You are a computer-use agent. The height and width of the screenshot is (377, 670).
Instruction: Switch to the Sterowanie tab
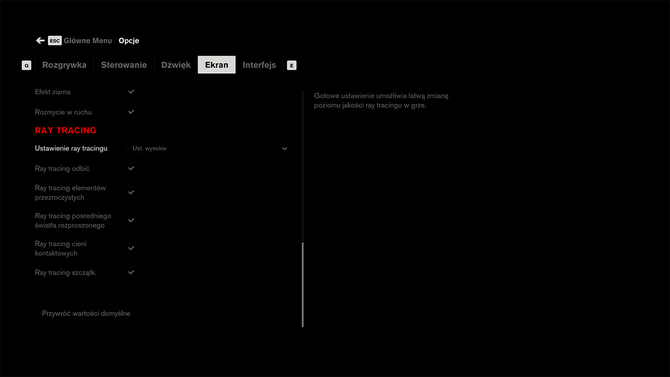pos(124,65)
